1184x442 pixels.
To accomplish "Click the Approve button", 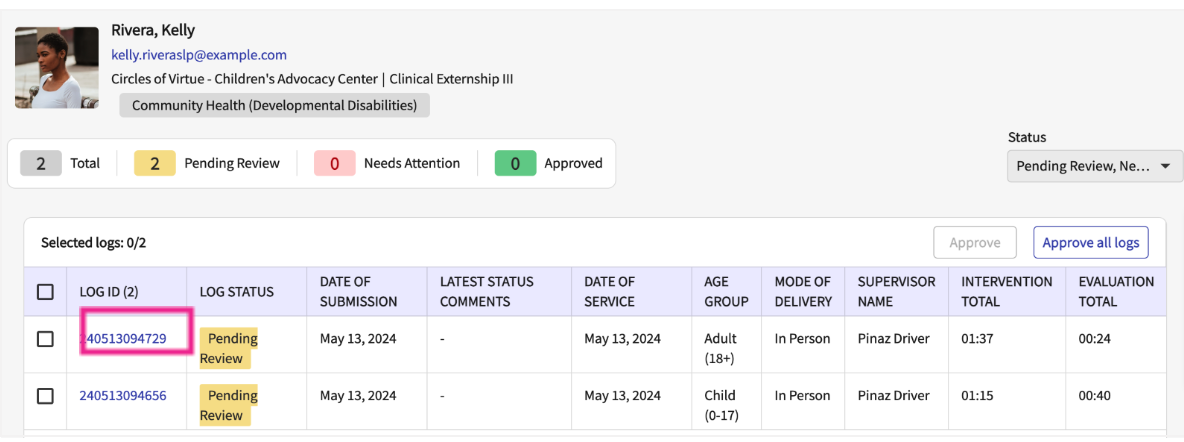I will coord(974,243).
